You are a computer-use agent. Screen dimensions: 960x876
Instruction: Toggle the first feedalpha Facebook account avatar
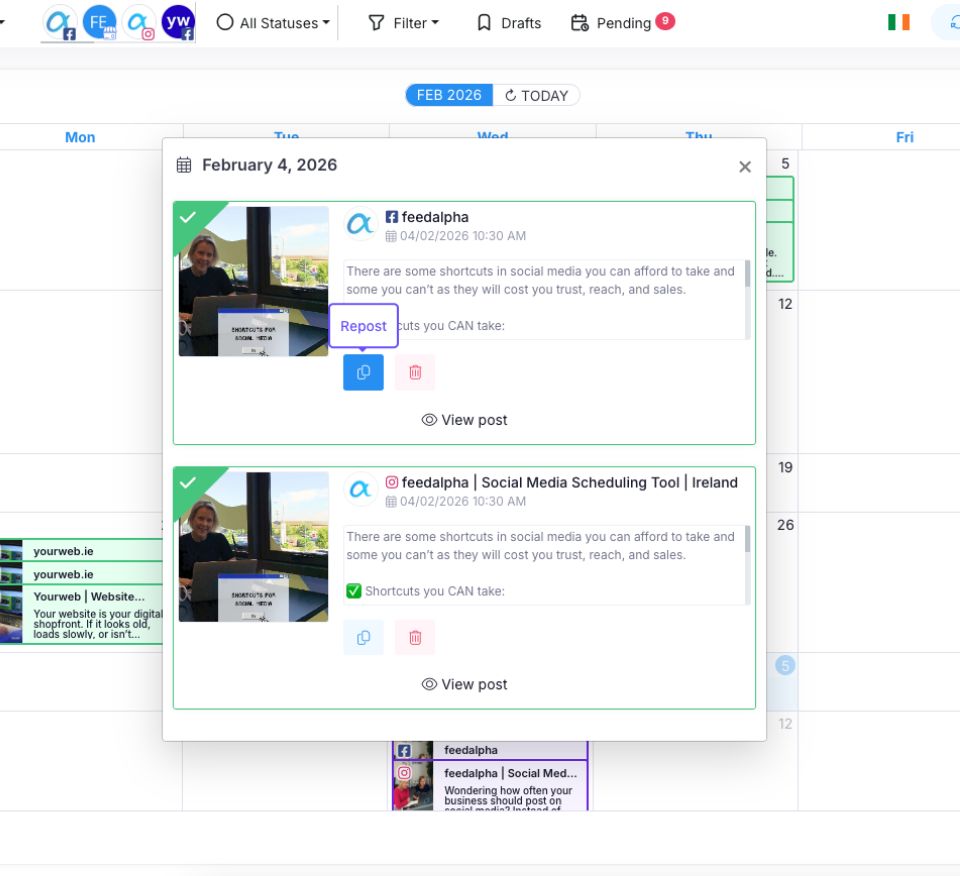click(x=61, y=23)
